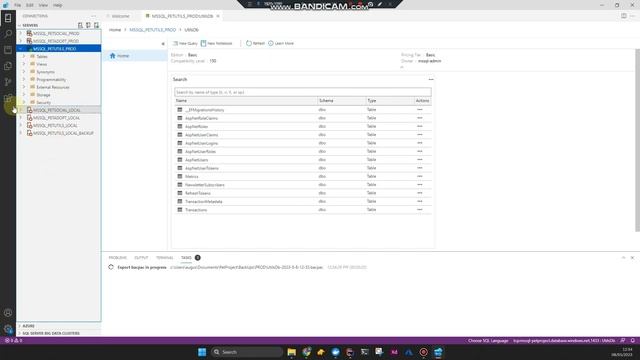Expand SQL Server Big Data Clusters section
Screen dimensions: 640x360
click(x=19, y=333)
